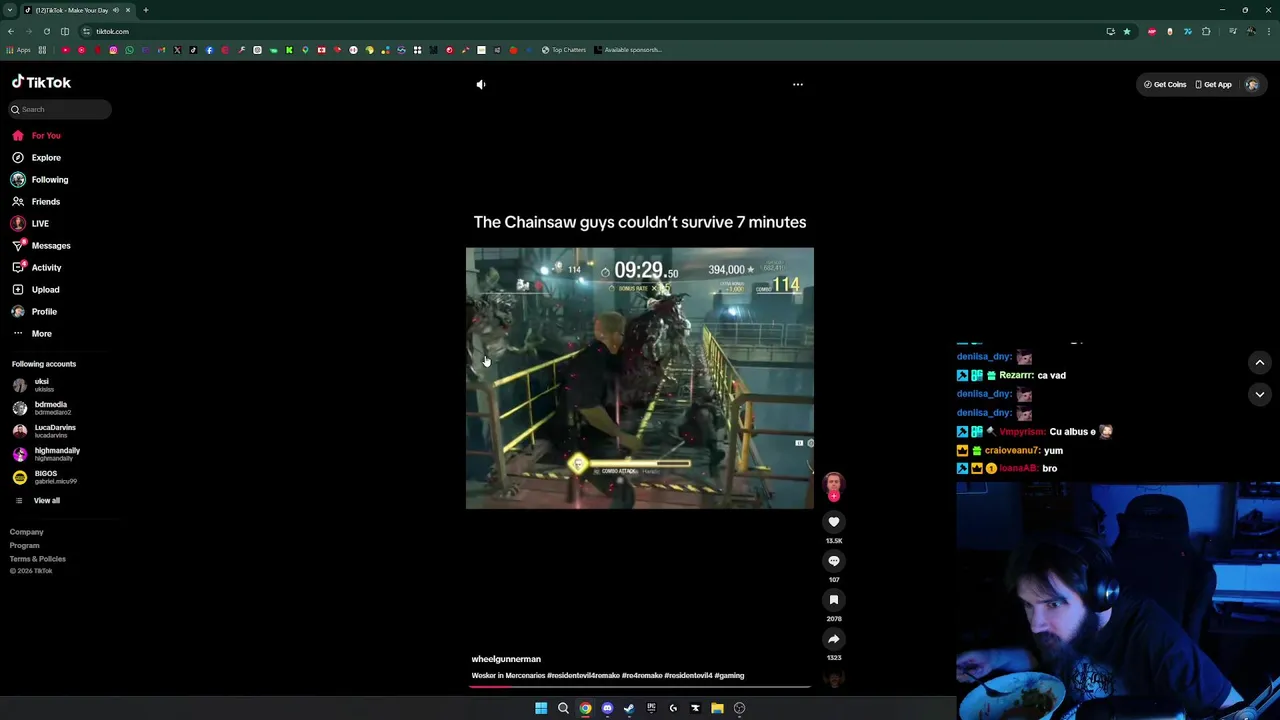Click the TikTok logo
Image resolution: width=1280 pixels, height=720 pixels.
coord(41,83)
